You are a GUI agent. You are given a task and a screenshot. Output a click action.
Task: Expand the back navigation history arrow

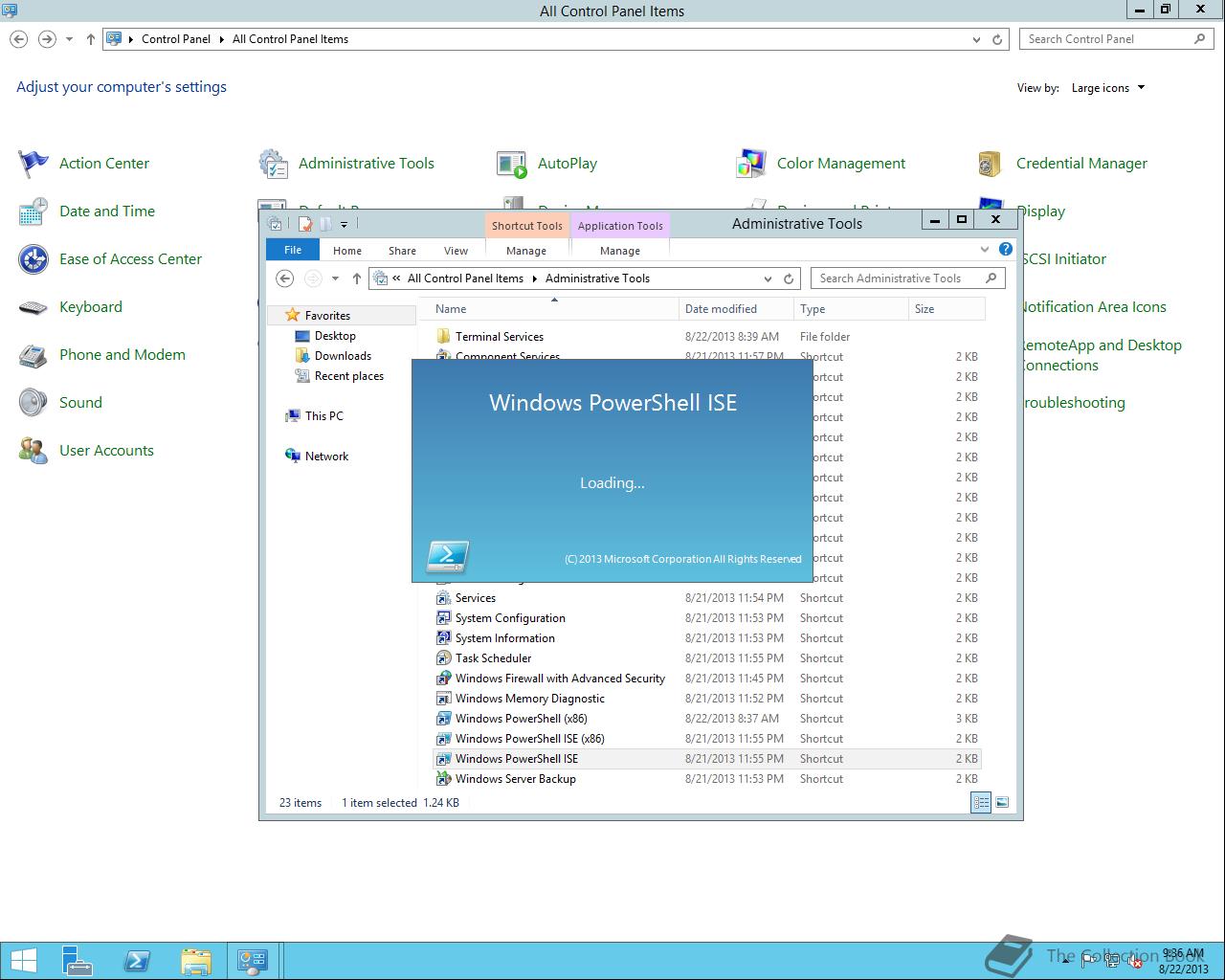[x=335, y=278]
